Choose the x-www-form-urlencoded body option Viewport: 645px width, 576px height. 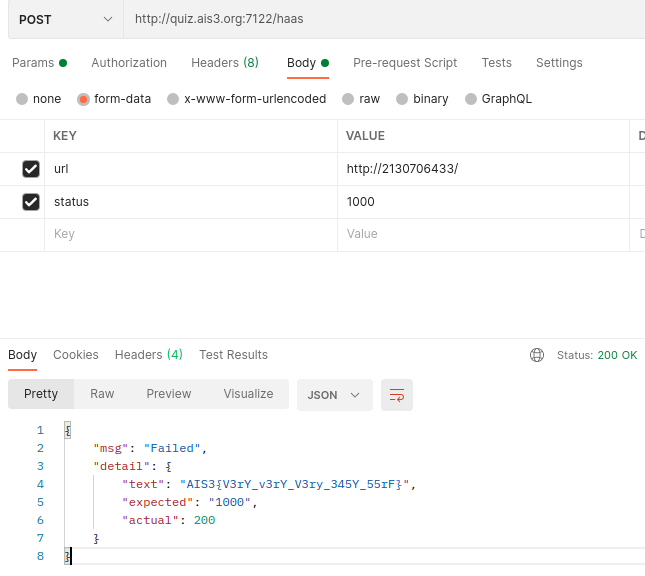click(x=173, y=99)
